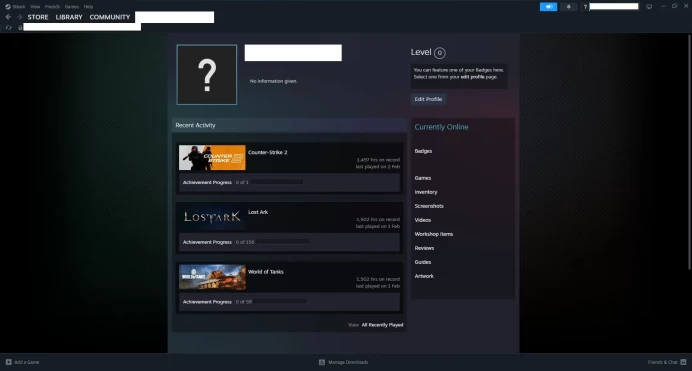Click the 'No information given.' text
The image size is (692, 371).
274,81
